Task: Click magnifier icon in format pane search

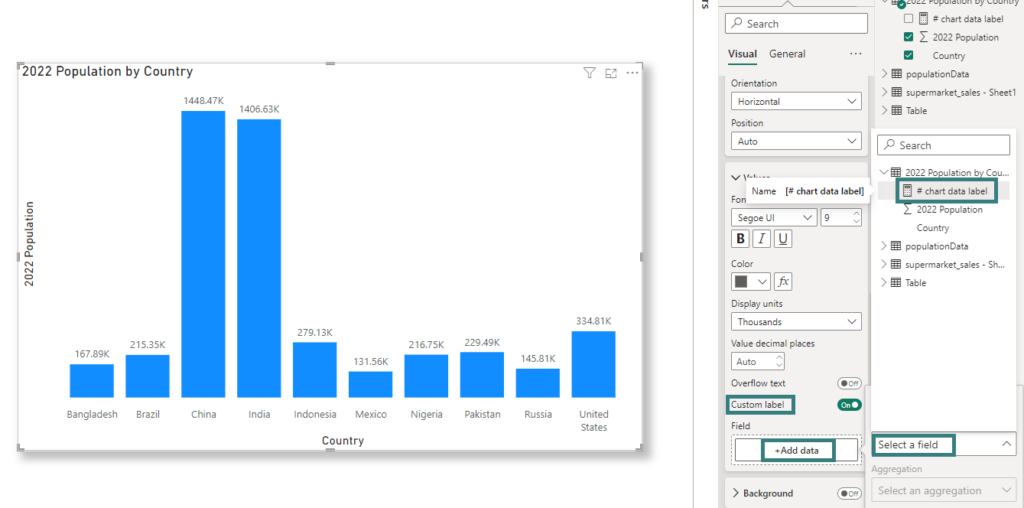Action: coord(737,24)
